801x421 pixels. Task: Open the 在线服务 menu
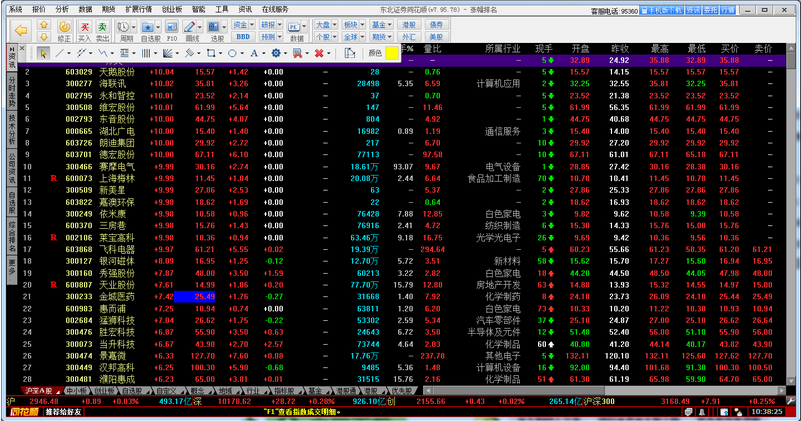click(275, 9)
